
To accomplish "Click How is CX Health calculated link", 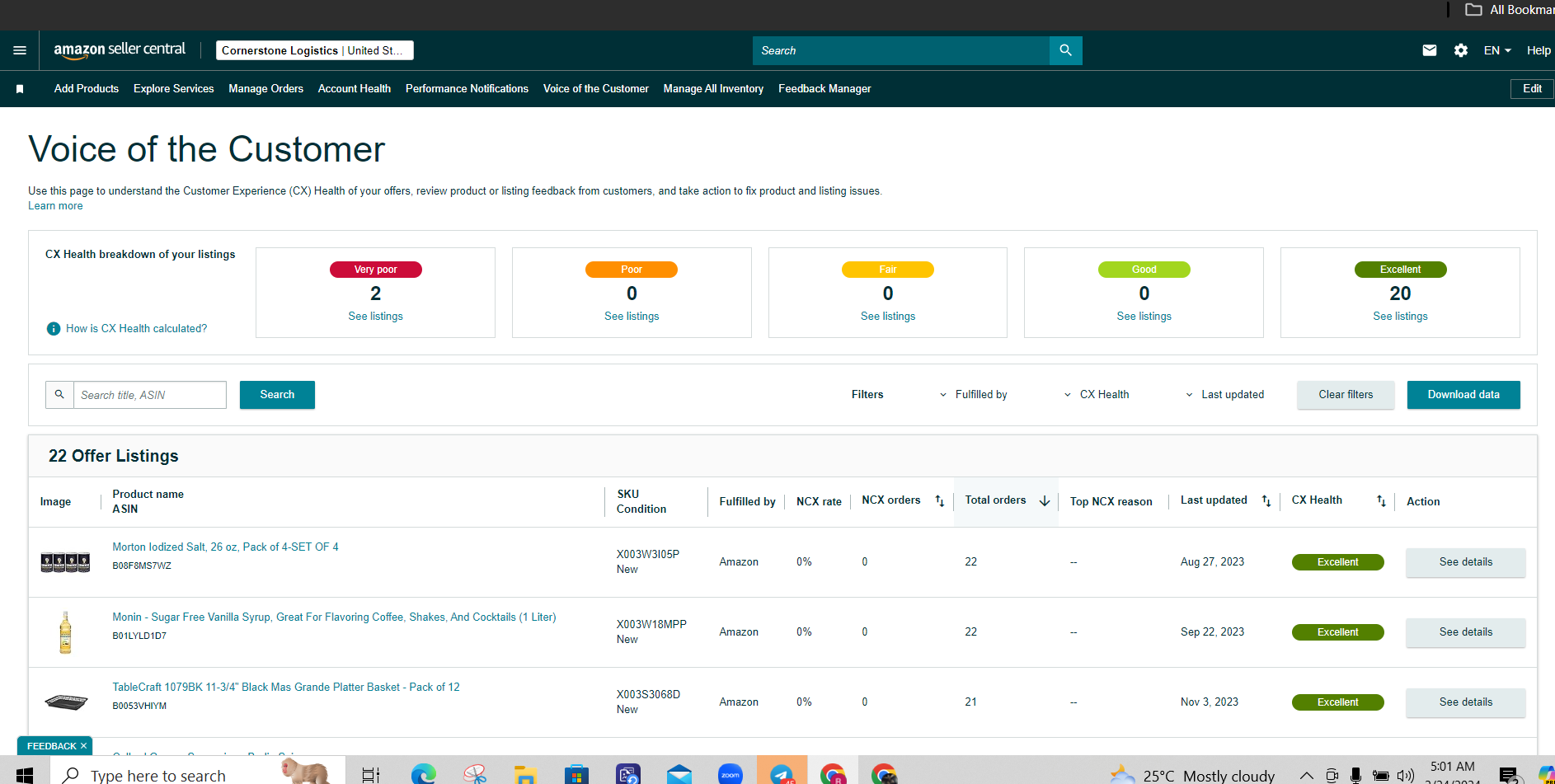I will click(136, 329).
